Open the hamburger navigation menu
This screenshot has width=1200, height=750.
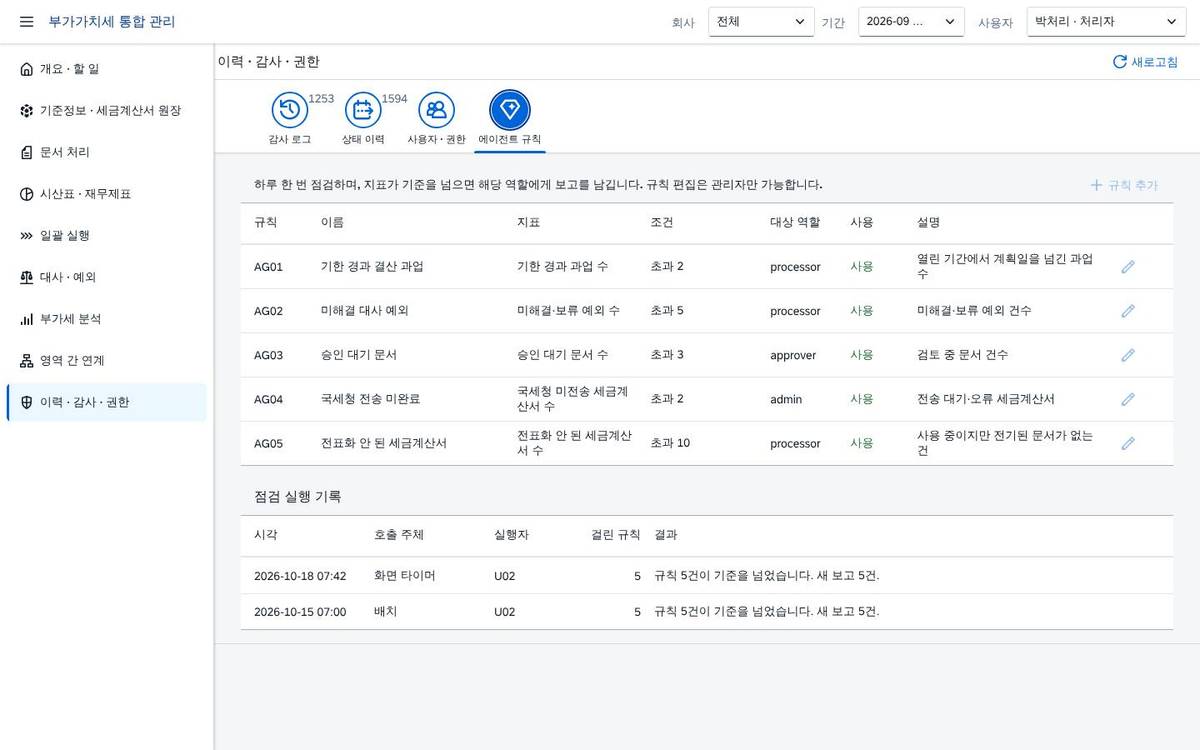pos(27,21)
